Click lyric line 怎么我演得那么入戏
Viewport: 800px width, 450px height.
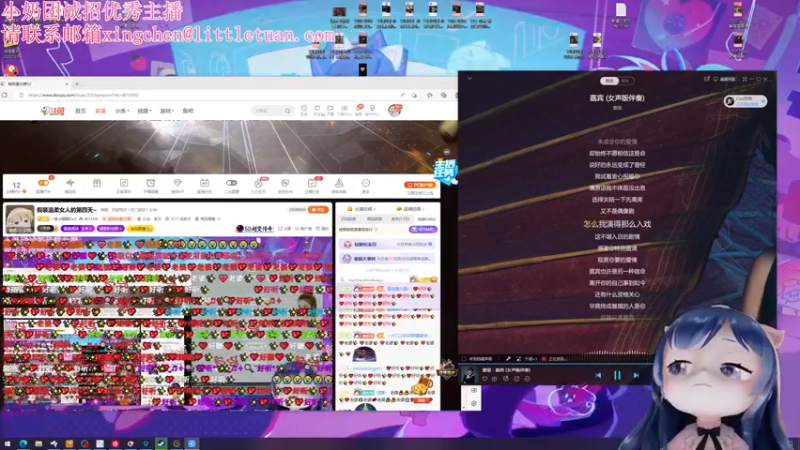point(617,224)
